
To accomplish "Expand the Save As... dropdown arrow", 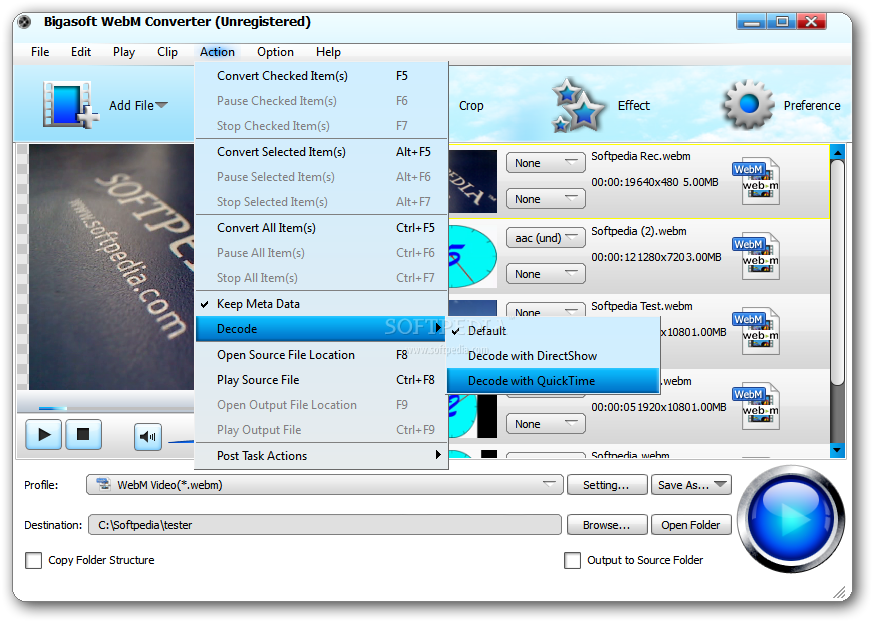I will point(720,484).
